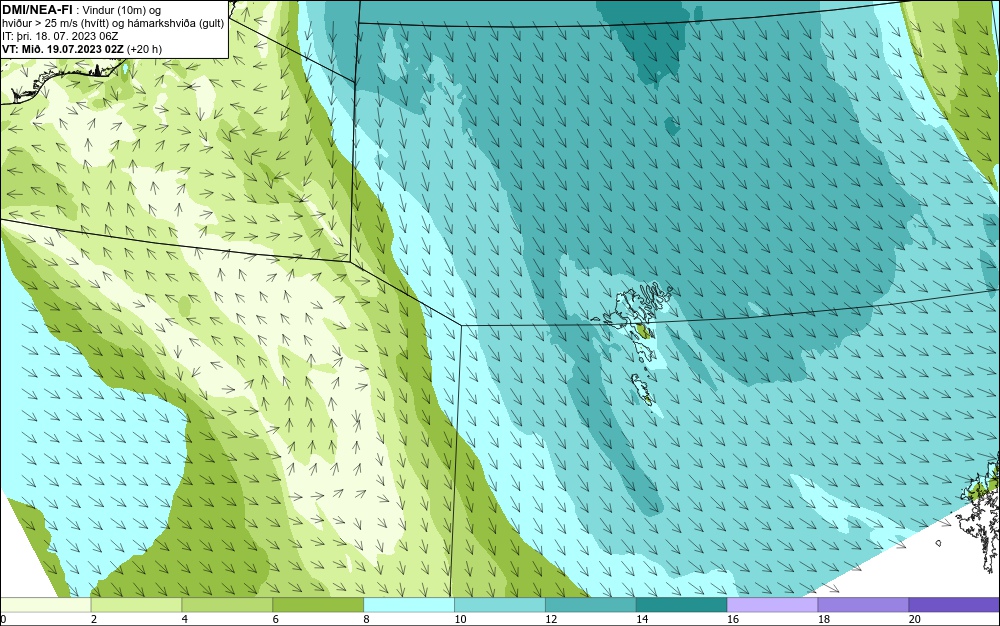Click the 18–20 m/s purple legend swatch
Image resolution: width=1000 pixels, height=626 pixels.
coord(863,605)
